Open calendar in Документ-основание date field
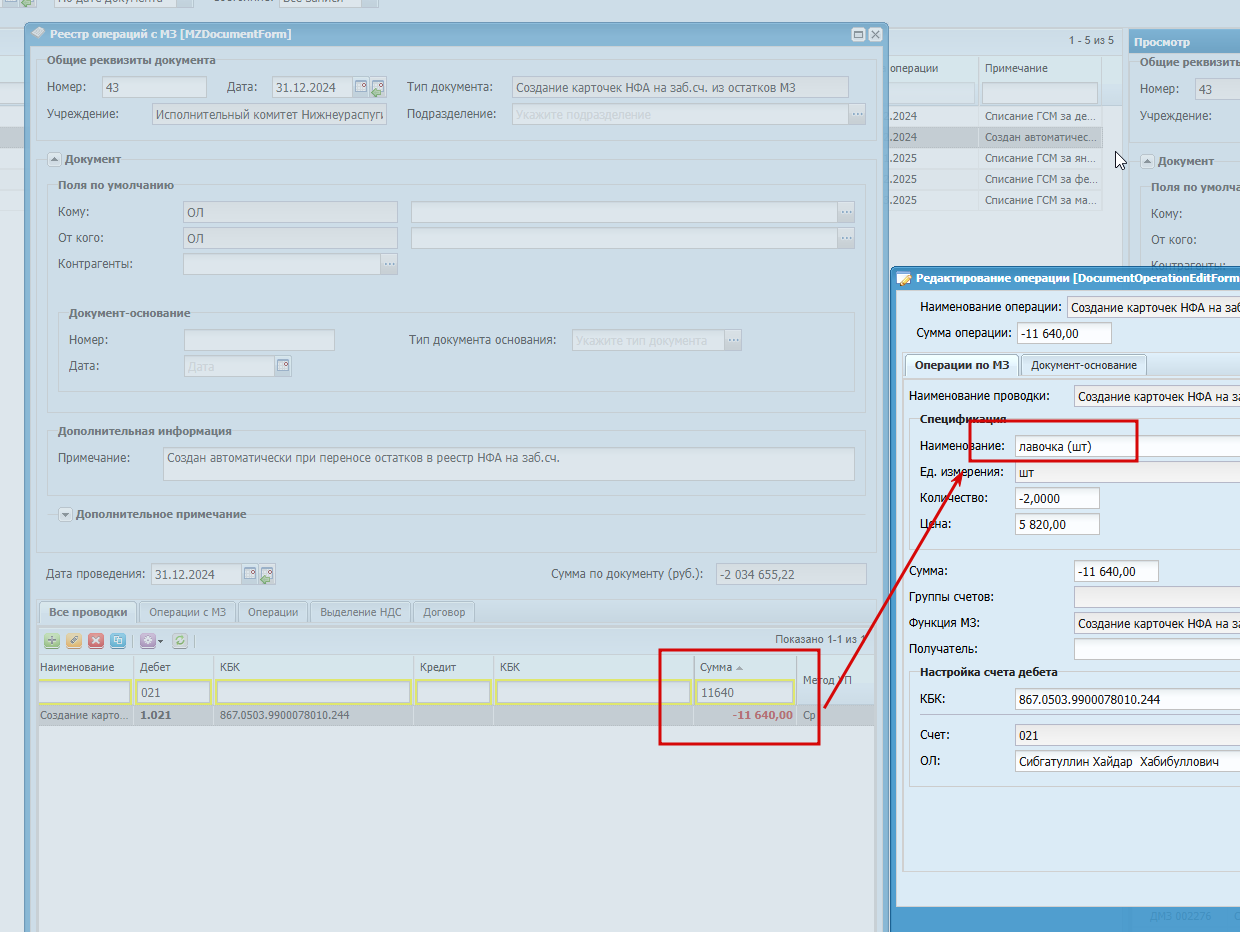Screen dimensions: 1240x932 (x=283, y=366)
